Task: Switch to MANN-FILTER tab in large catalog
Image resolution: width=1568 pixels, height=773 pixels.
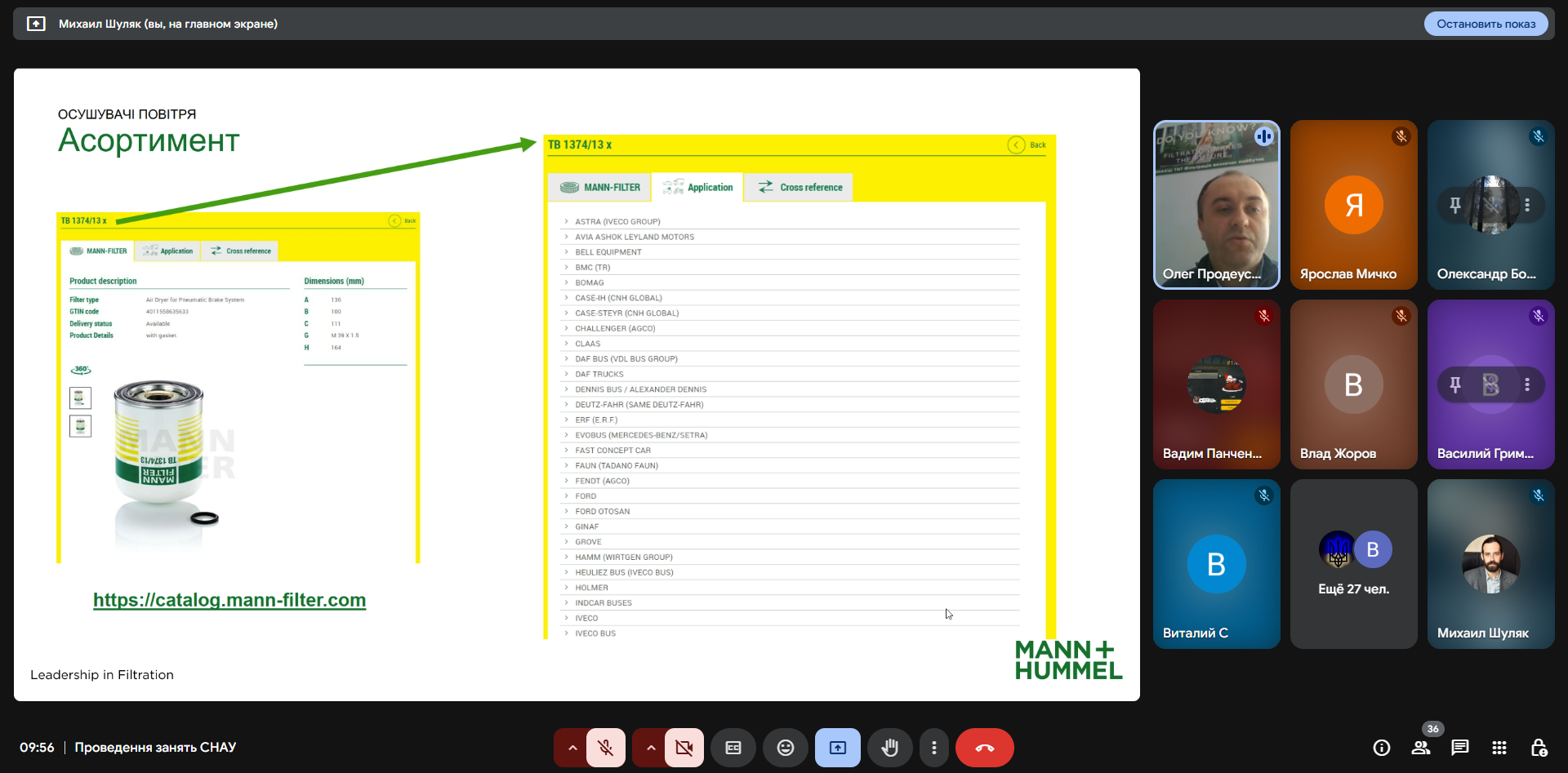Action: coord(600,187)
